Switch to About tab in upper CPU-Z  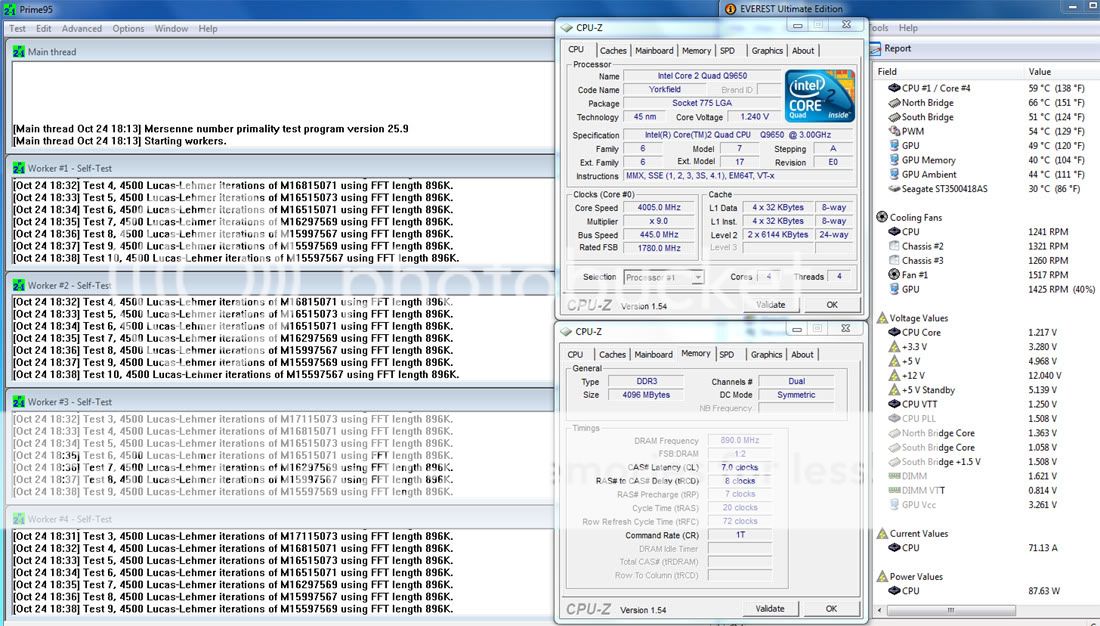coord(803,51)
